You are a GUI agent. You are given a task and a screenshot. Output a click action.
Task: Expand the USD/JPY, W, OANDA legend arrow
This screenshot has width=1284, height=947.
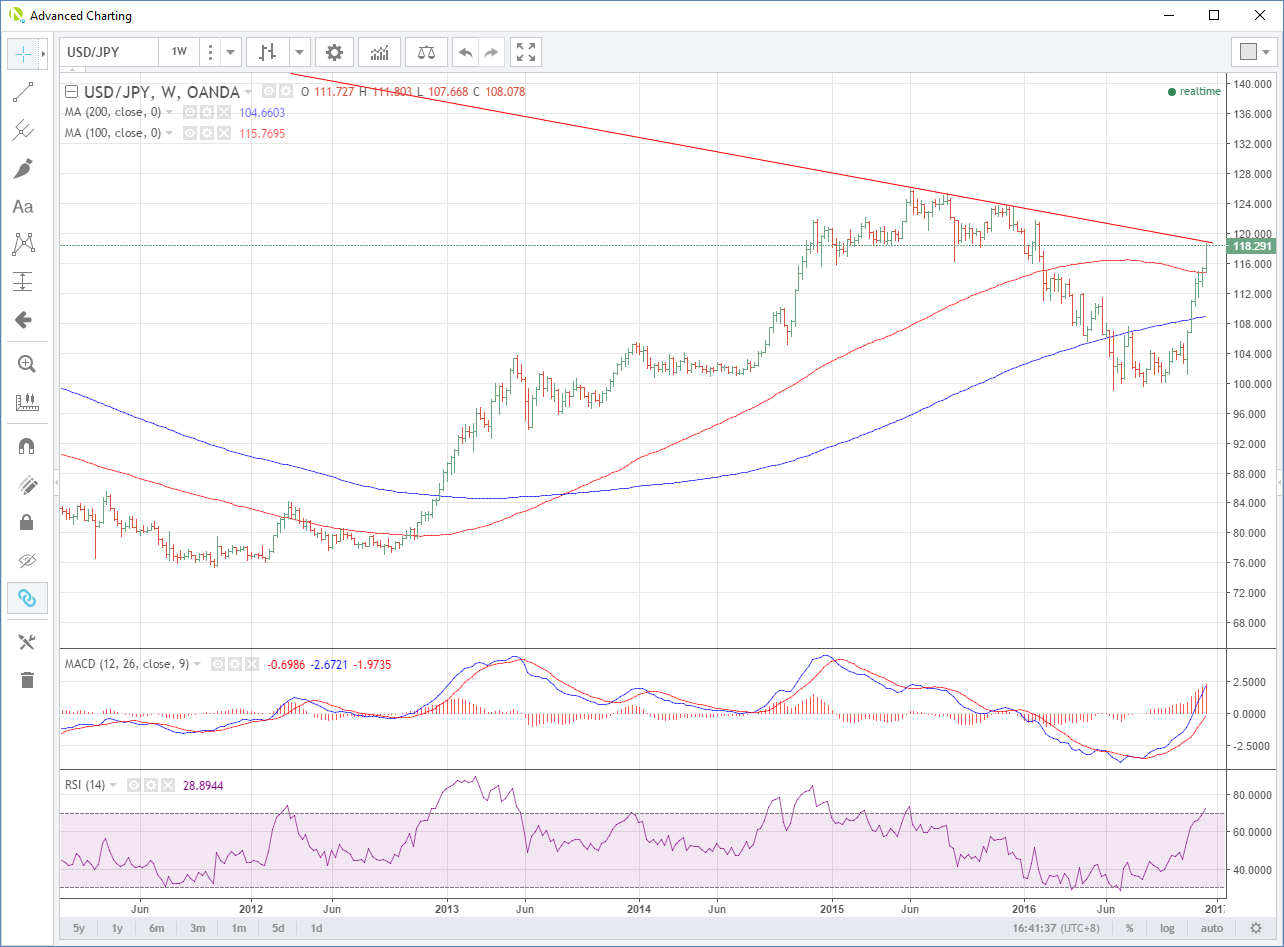pos(247,92)
